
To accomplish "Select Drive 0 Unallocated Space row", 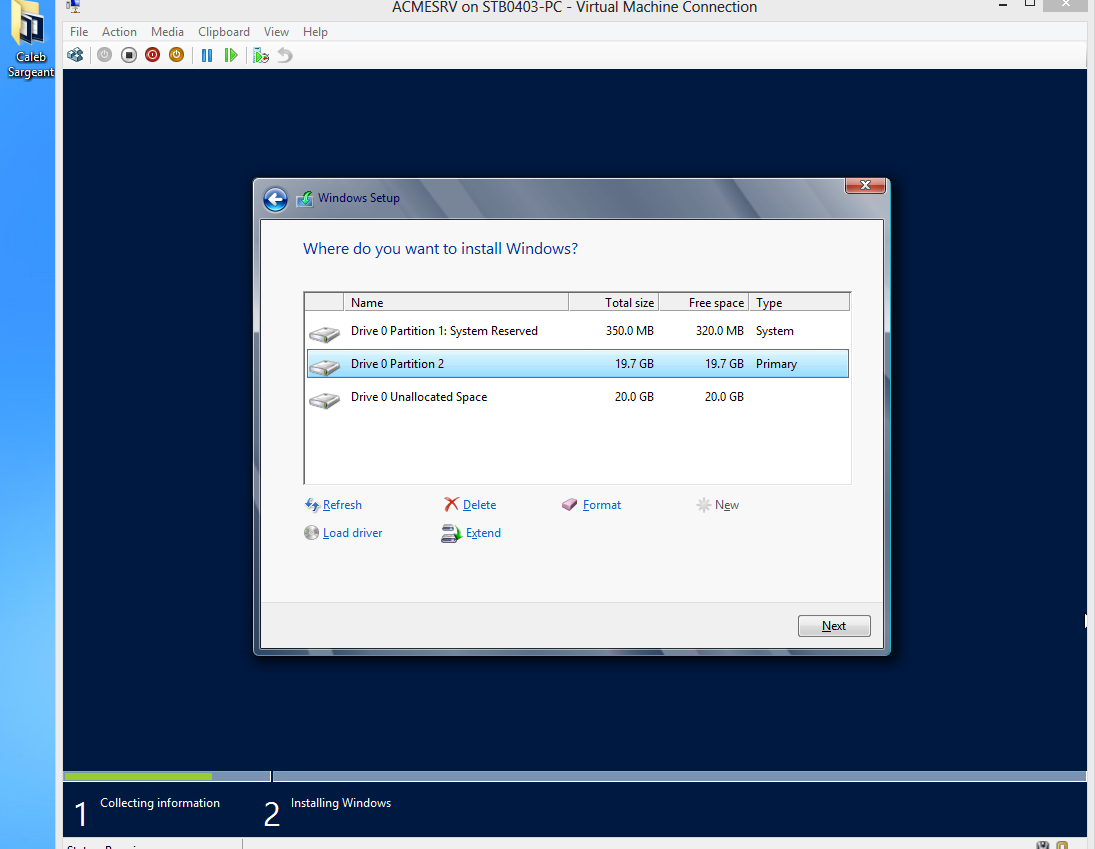I will click(x=578, y=397).
